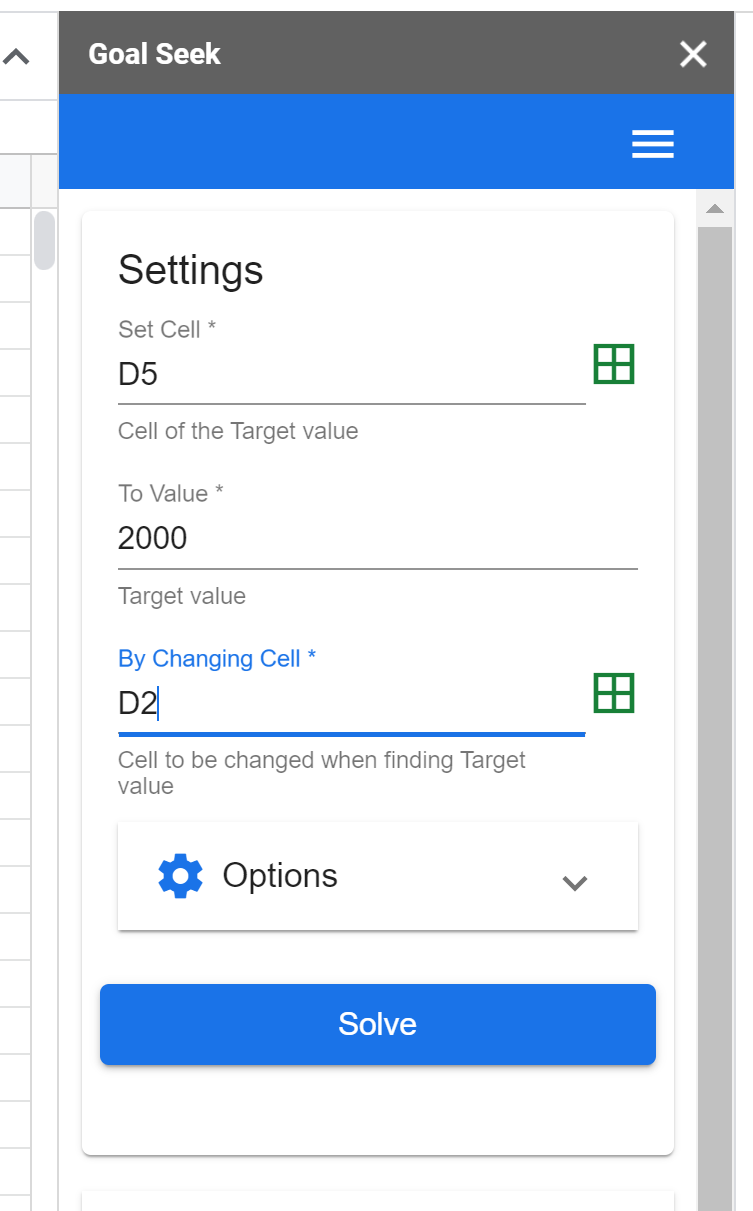The height and width of the screenshot is (1211, 753).
Task: Click the blue By Changing Cell label
Action: 217,659
